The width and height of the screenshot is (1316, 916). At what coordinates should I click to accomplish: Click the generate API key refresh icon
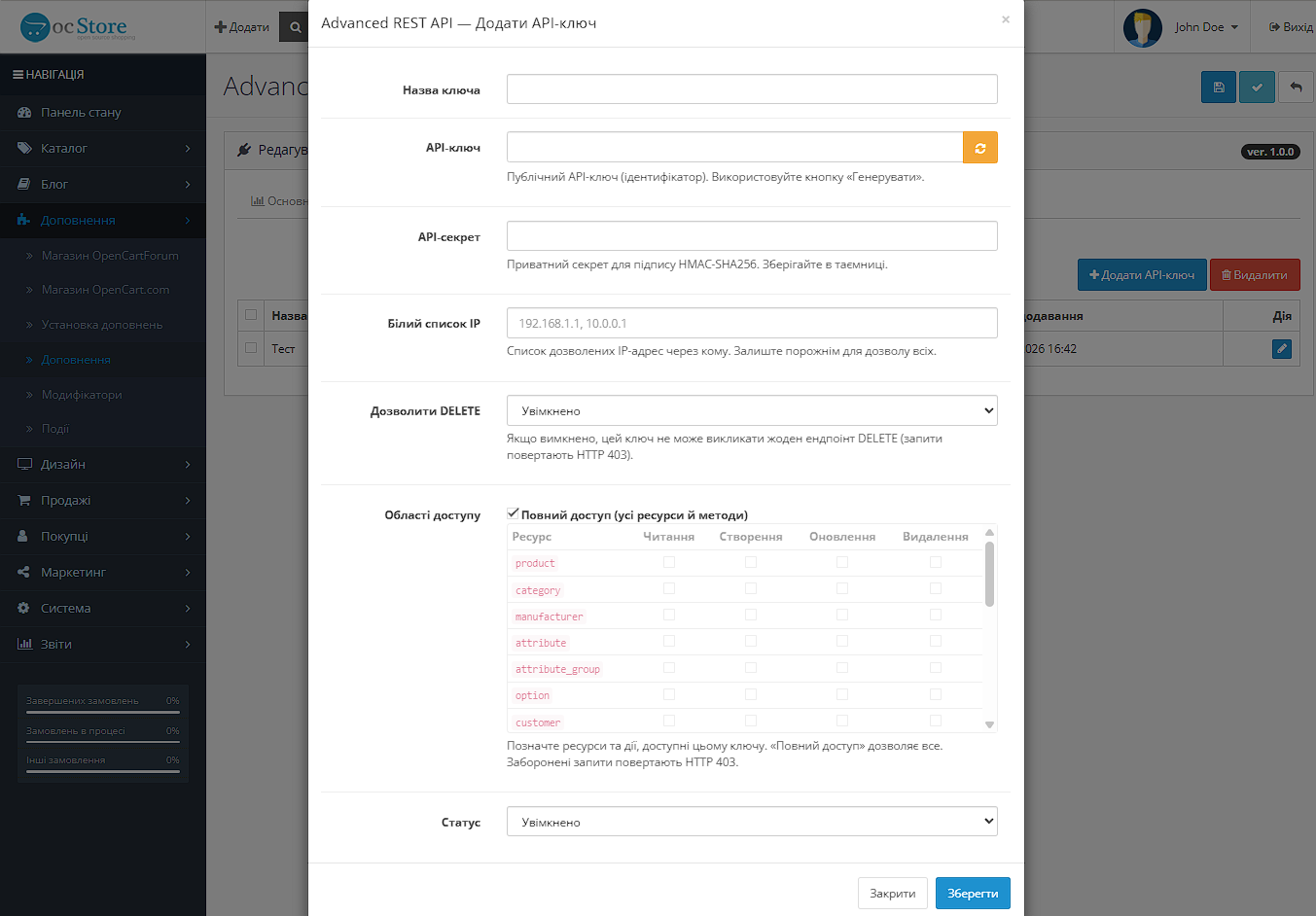[x=980, y=148]
